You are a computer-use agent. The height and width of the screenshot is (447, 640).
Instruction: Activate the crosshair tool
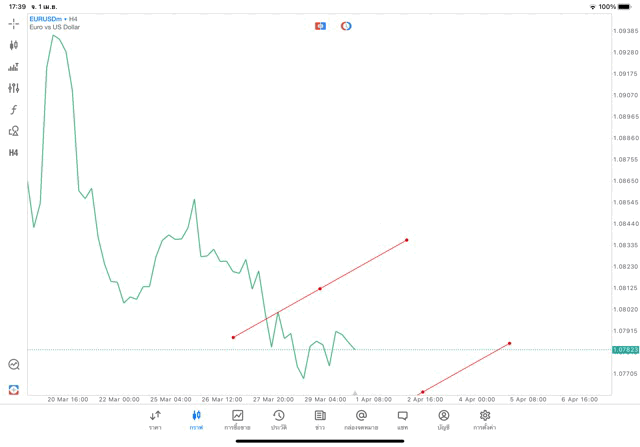tap(14, 23)
